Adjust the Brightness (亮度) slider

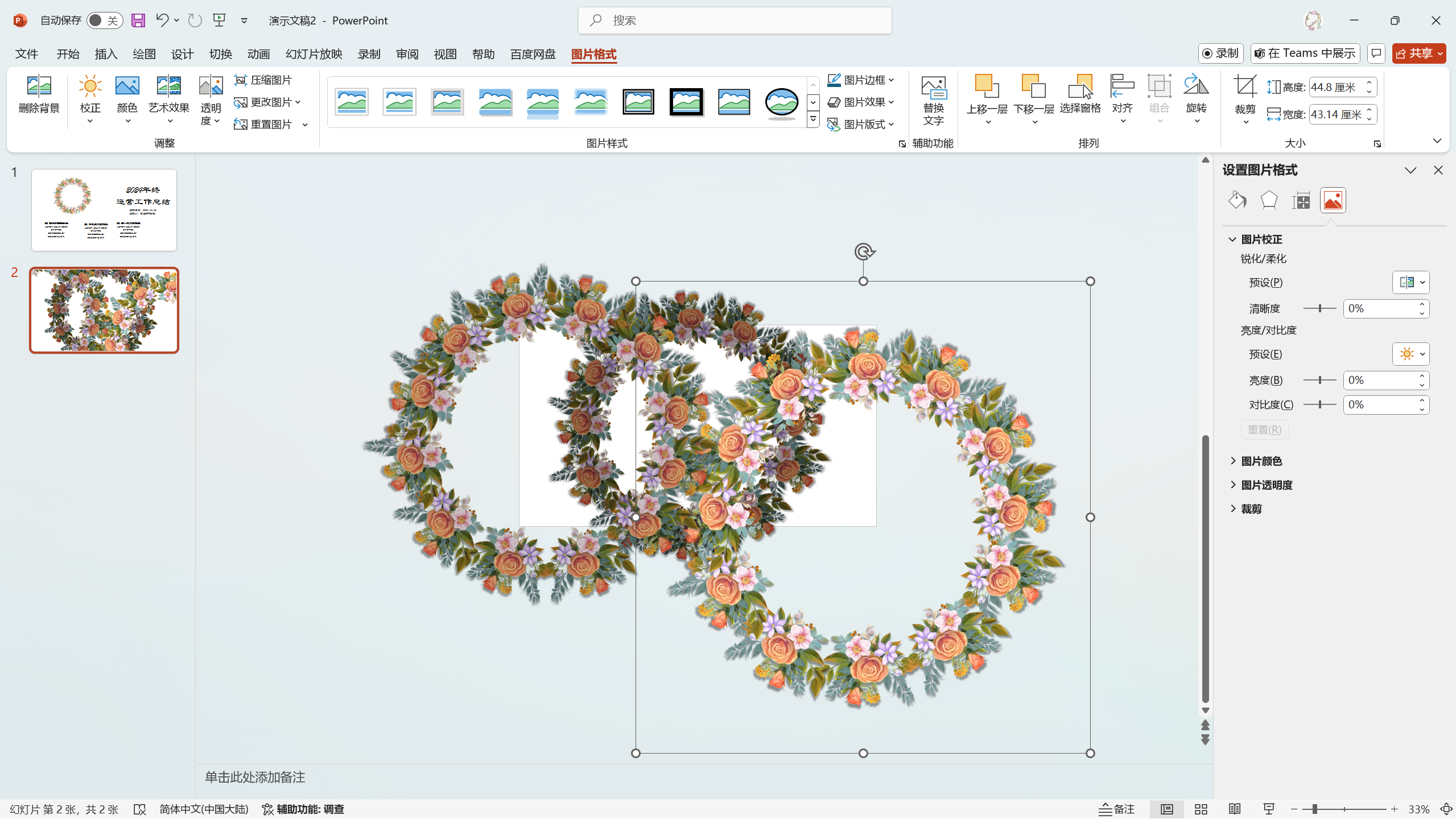pos(1319,380)
